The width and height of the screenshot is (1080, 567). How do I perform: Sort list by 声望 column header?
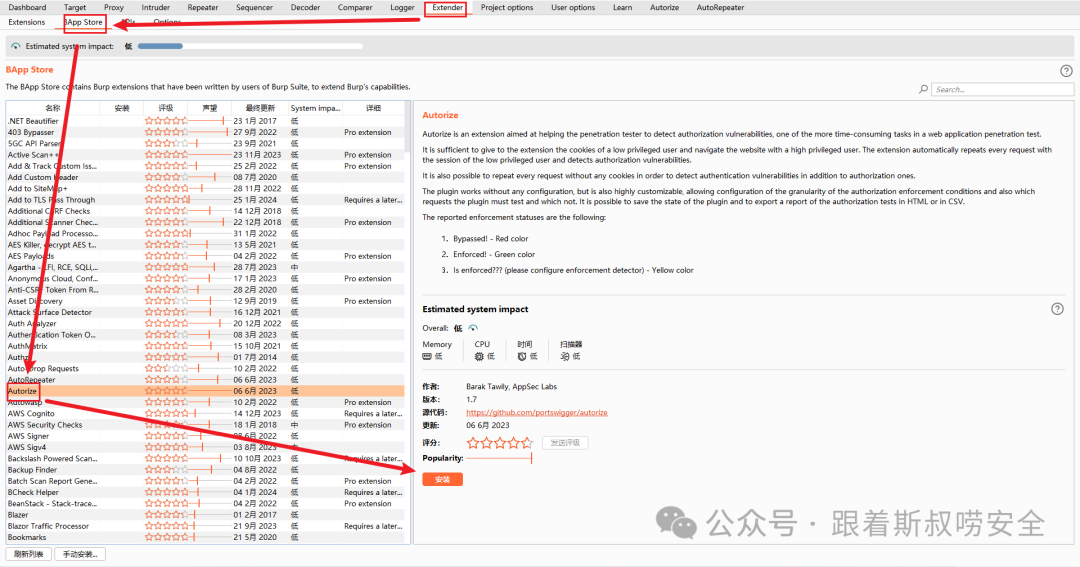209,108
